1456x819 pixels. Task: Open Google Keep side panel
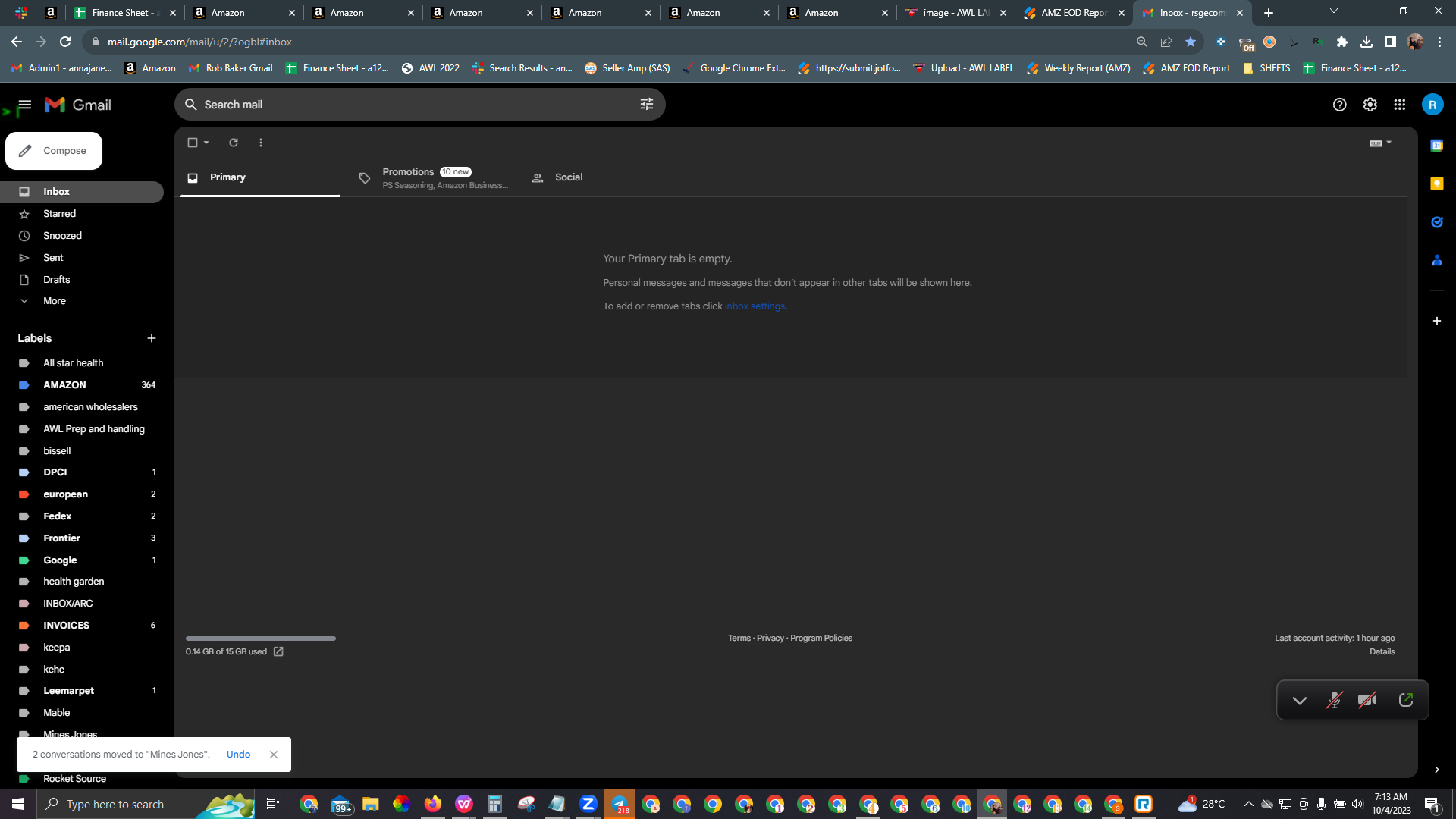[x=1436, y=184]
